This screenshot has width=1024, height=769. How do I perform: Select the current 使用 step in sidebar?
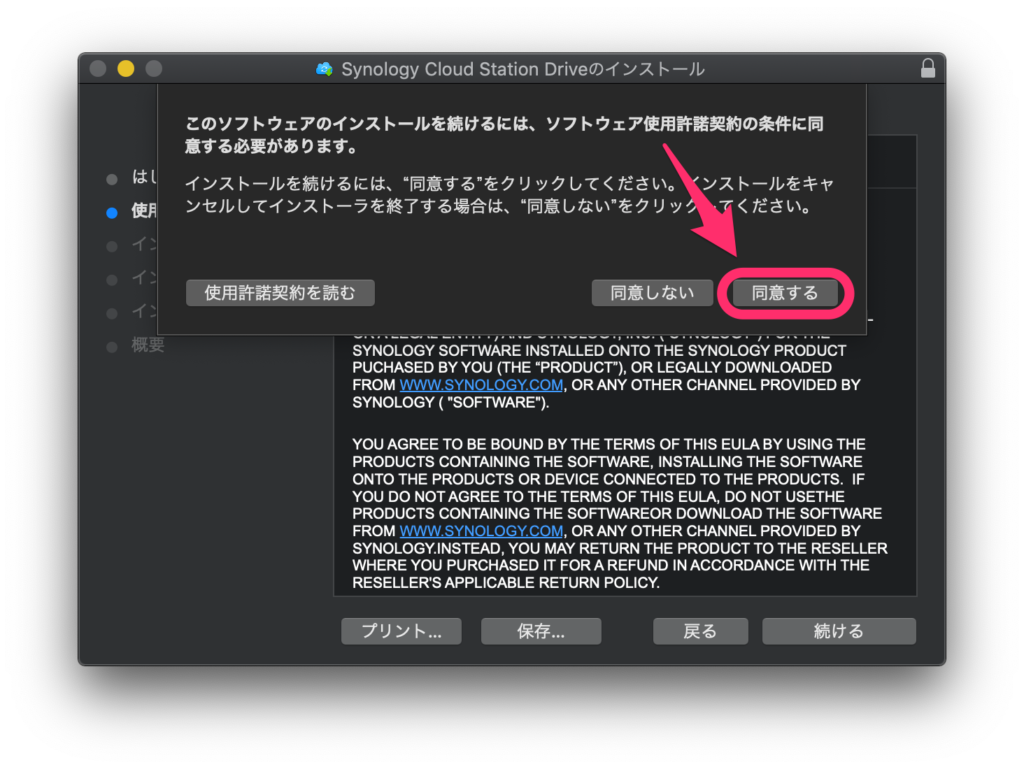point(144,212)
